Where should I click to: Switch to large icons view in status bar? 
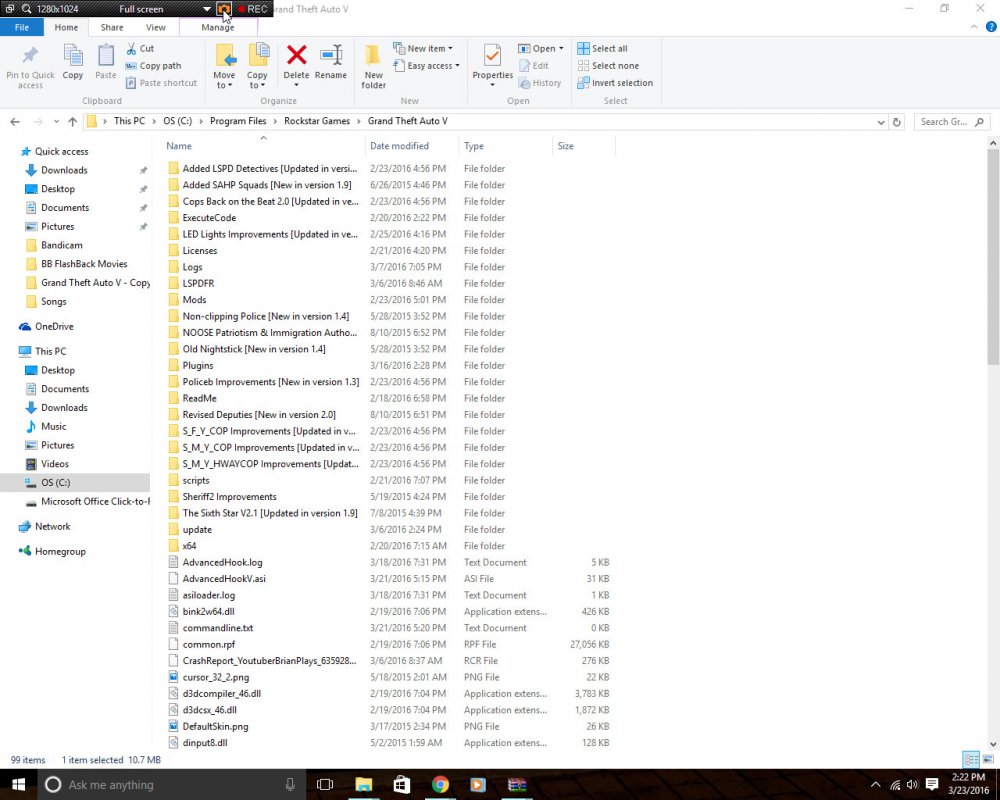[988, 759]
